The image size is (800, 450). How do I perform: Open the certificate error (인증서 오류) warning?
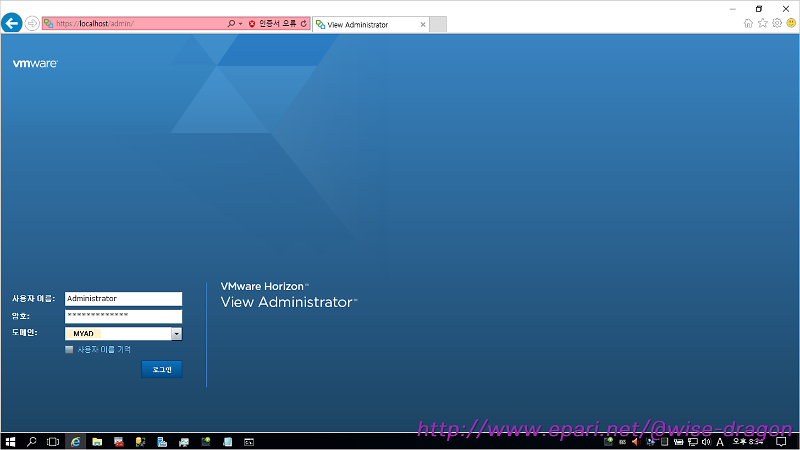click(272, 23)
